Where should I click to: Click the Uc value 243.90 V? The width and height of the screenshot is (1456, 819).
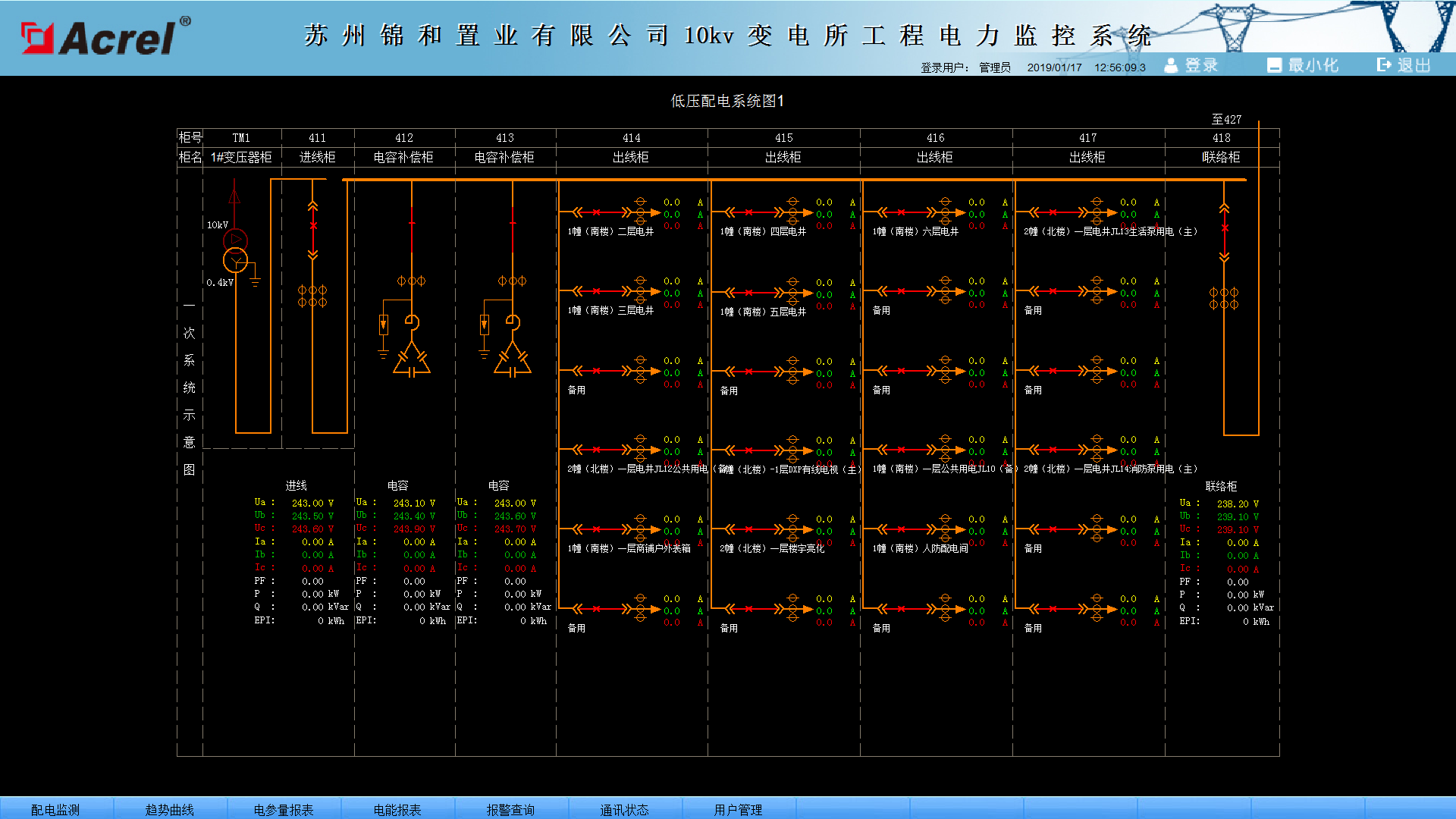point(414,529)
